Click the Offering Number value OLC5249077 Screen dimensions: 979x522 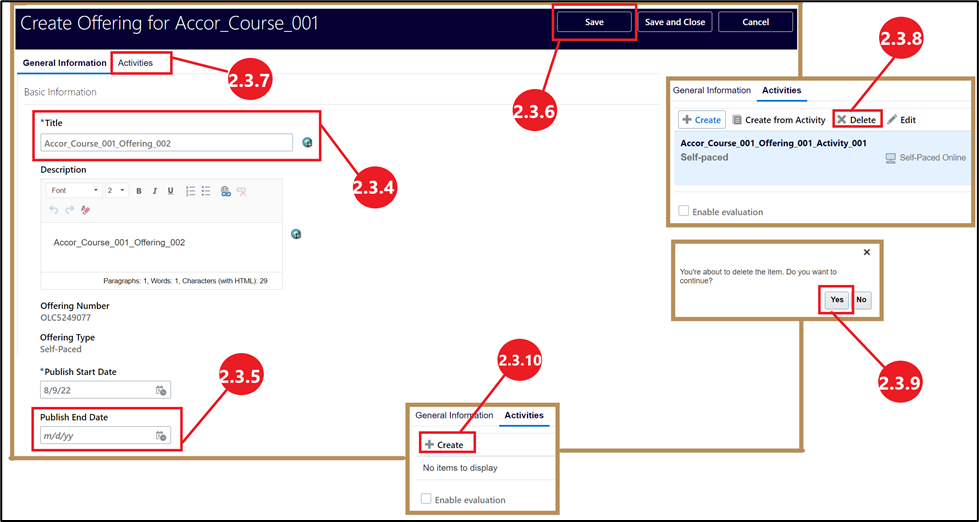pos(66,317)
